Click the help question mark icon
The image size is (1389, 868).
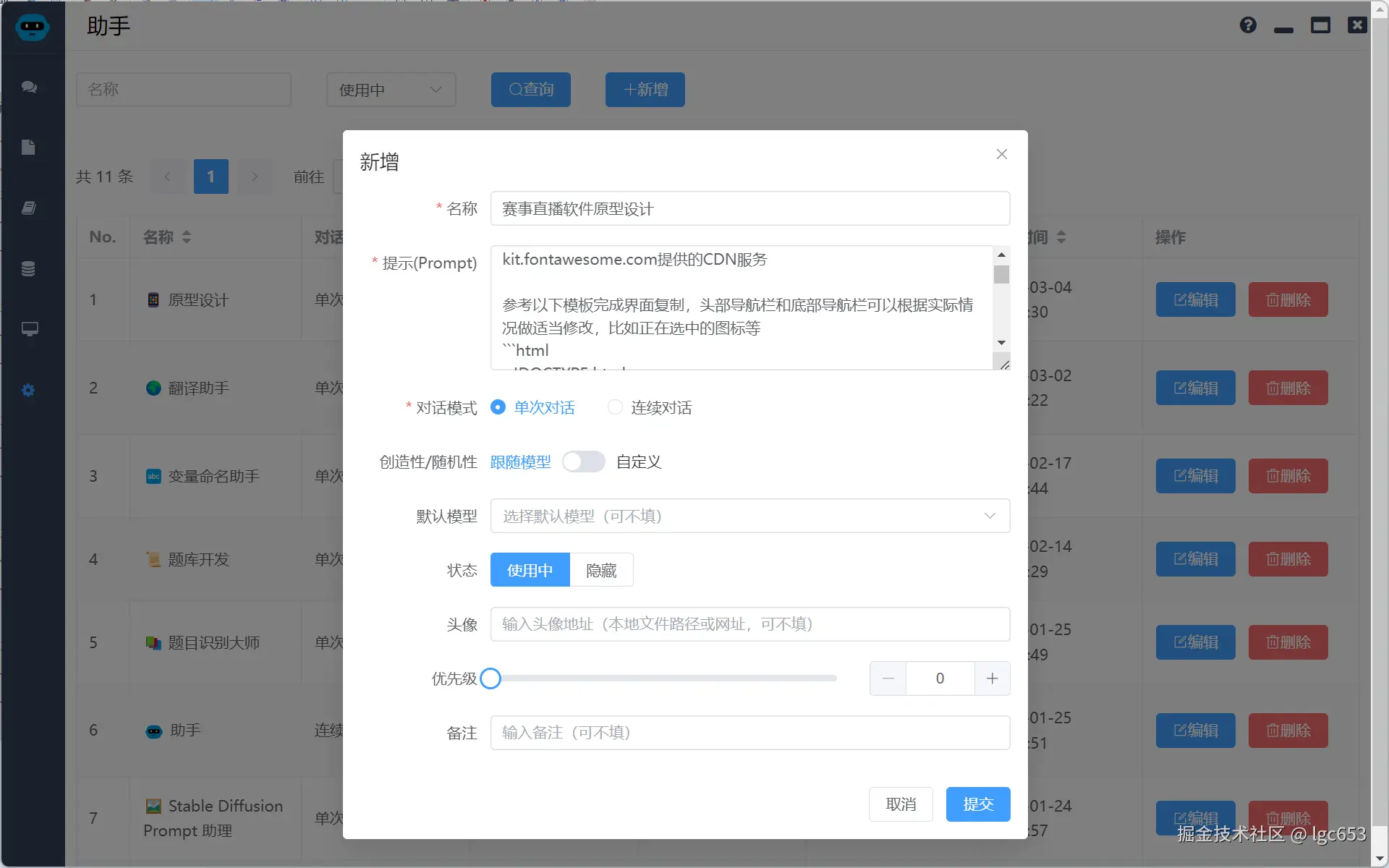click(1248, 25)
